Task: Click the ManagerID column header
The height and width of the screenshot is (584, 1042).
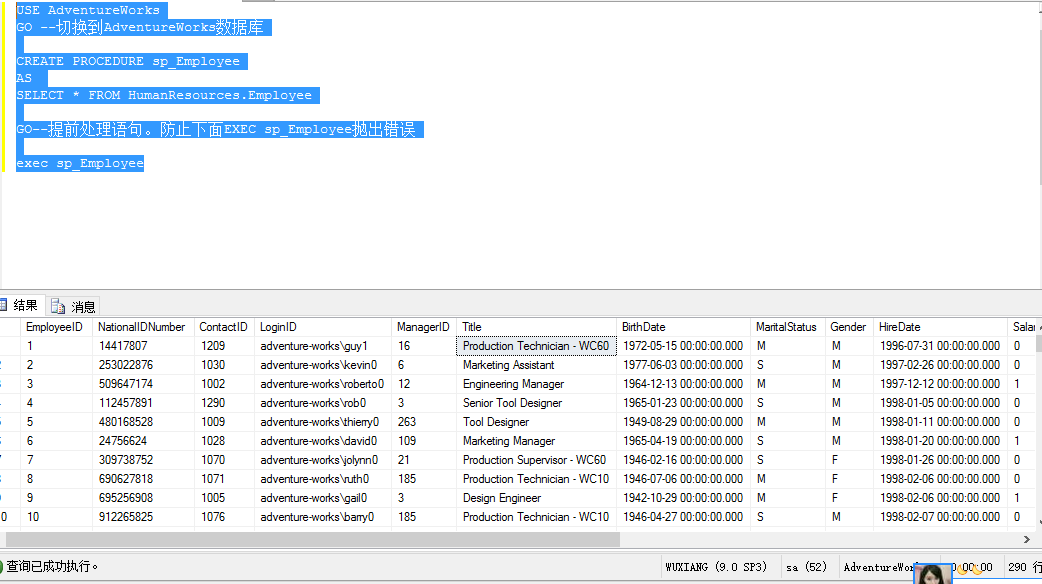Action: [424, 327]
